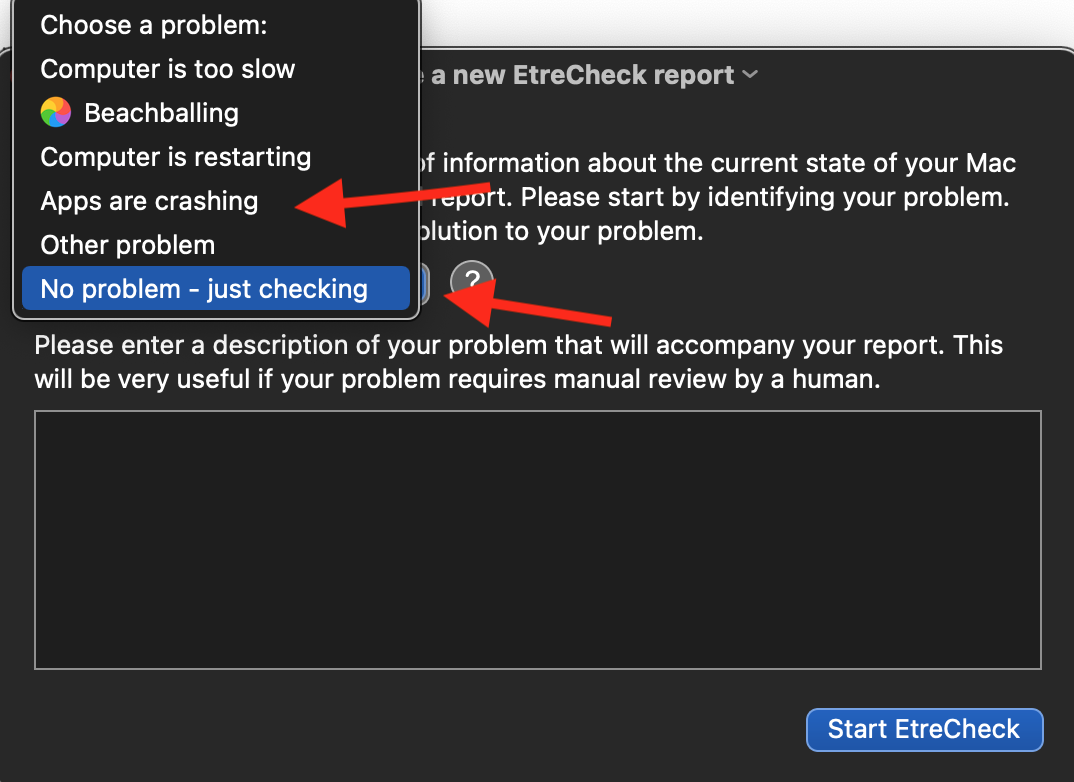This screenshot has width=1074, height=782.
Task: Expand the chevron beside EtreCheck report title
Action: [751, 75]
